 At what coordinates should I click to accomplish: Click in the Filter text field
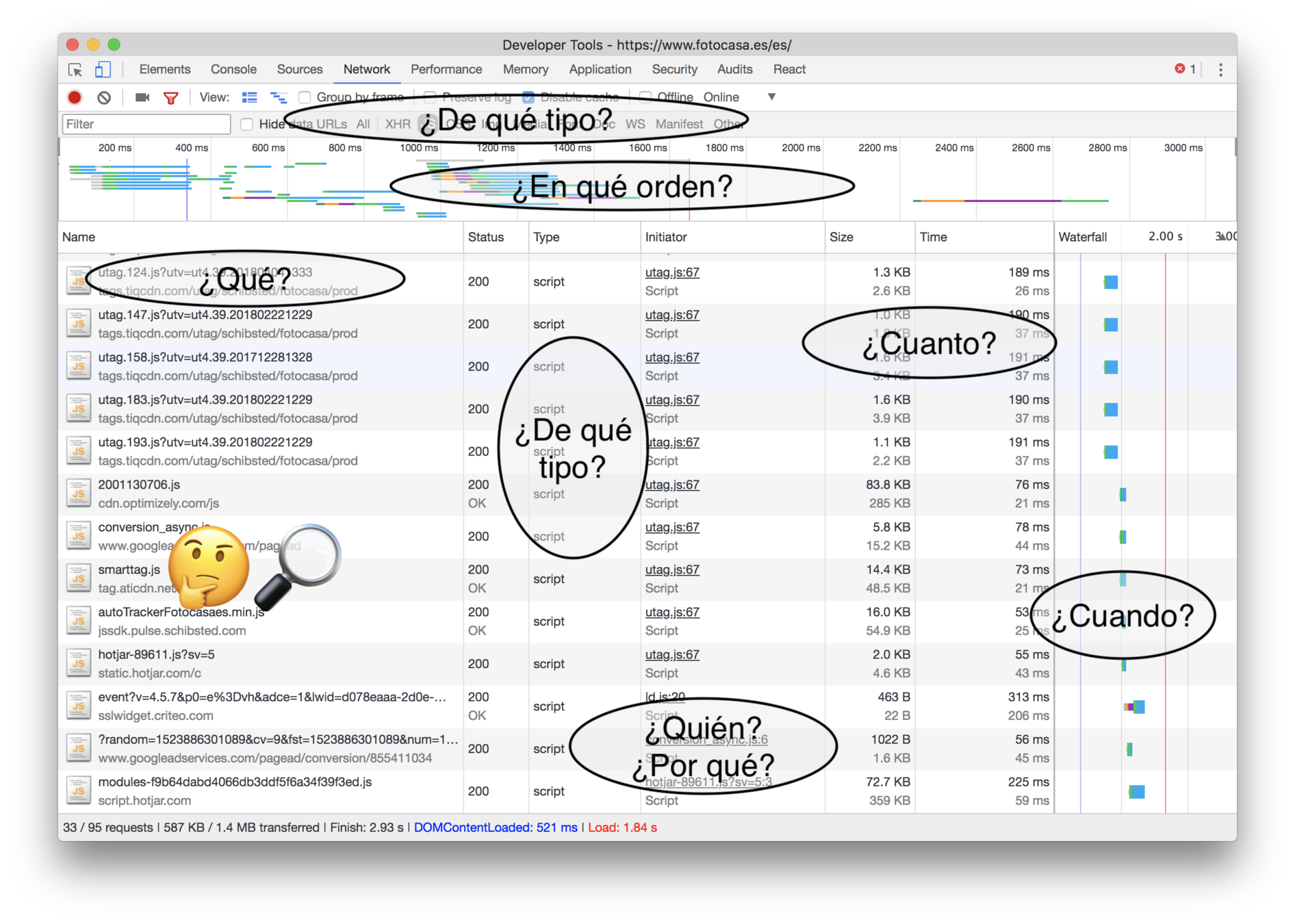(146, 124)
